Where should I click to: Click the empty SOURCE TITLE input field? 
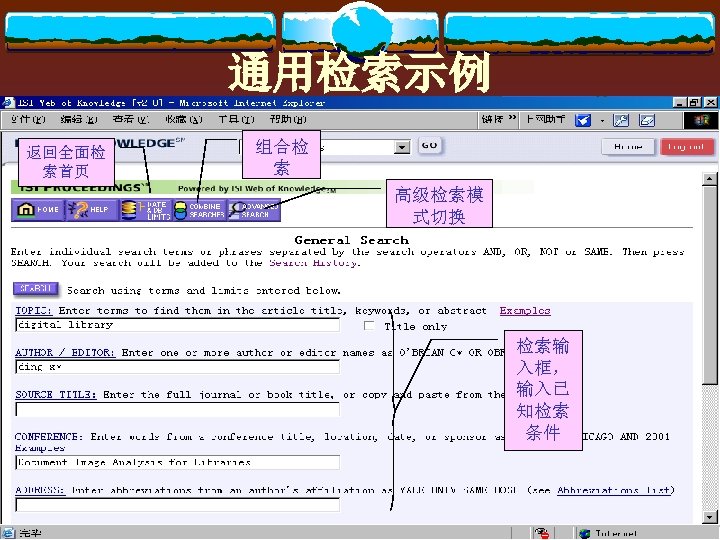tap(178, 409)
